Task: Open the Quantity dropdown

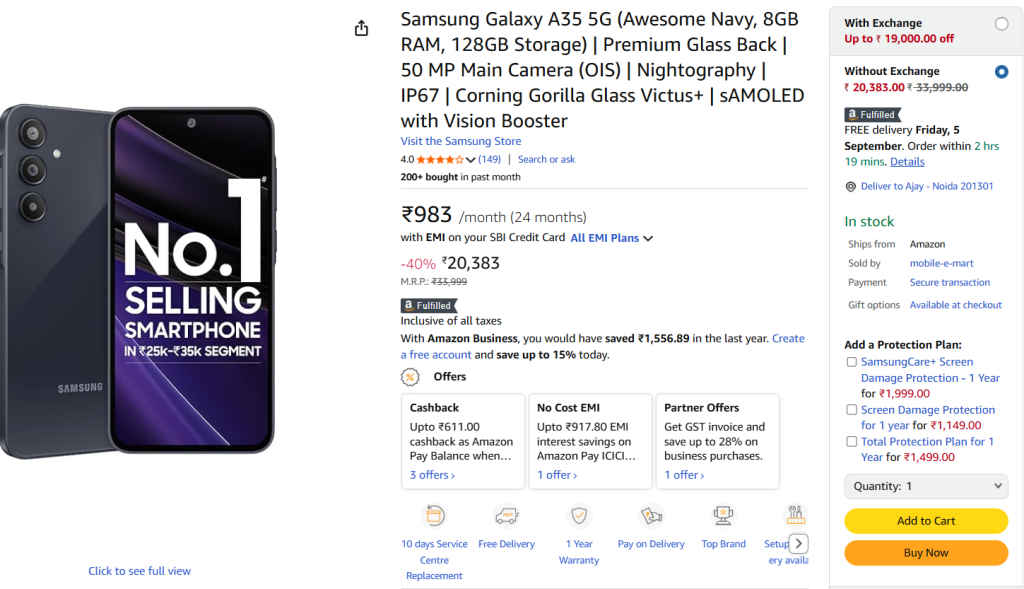Action: (926, 486)
